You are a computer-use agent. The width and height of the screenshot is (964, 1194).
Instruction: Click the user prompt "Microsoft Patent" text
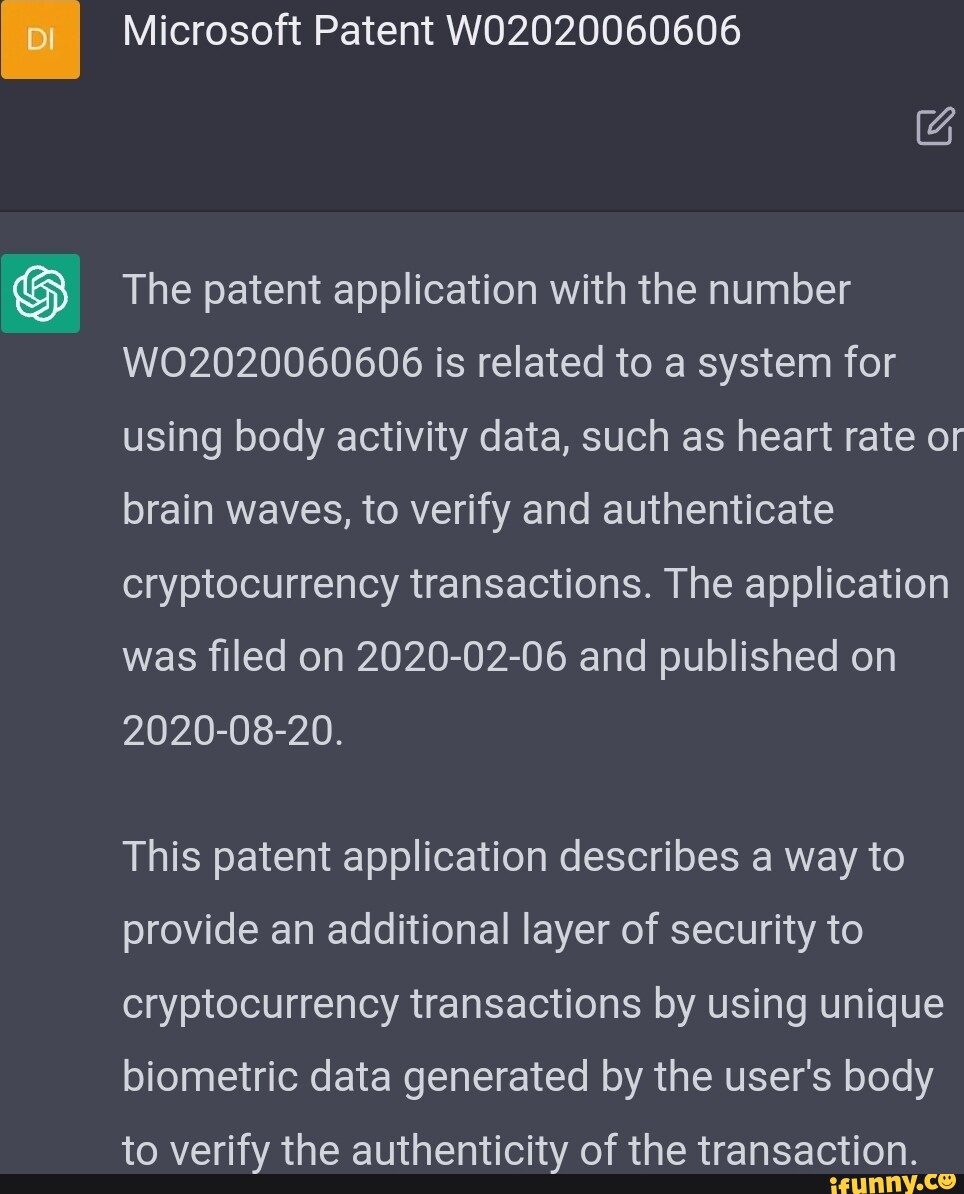pos(278,32)
